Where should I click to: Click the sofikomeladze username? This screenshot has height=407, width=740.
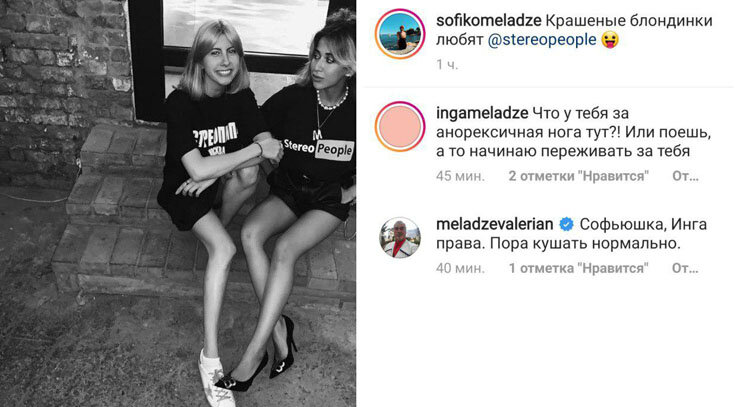[x=488, y=21]
